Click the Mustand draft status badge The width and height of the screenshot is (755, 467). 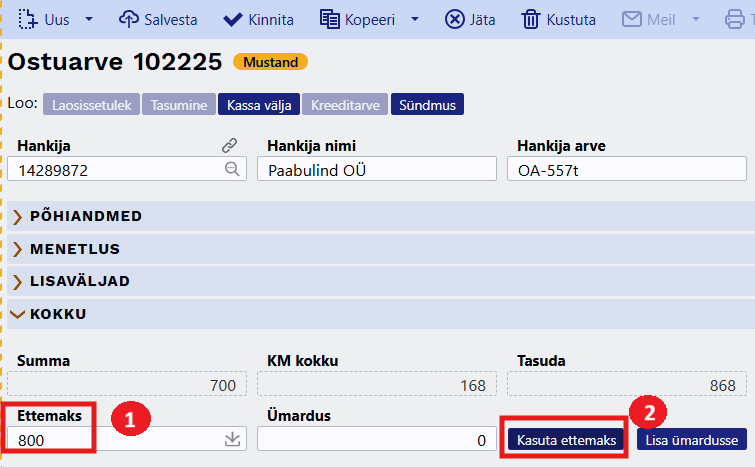click(x=271, y=62)
